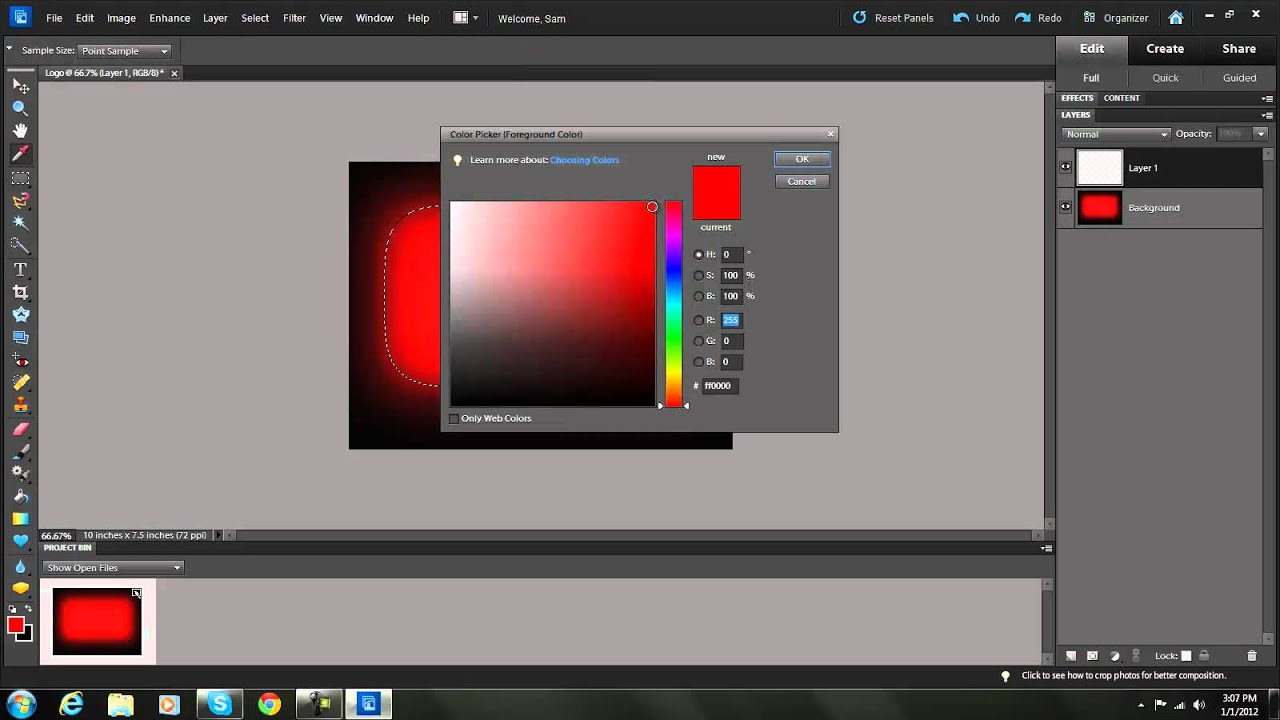Select the Cookie Cutter tool
This screenshot has height=720, width=1280.
click(x=20, y=314)
